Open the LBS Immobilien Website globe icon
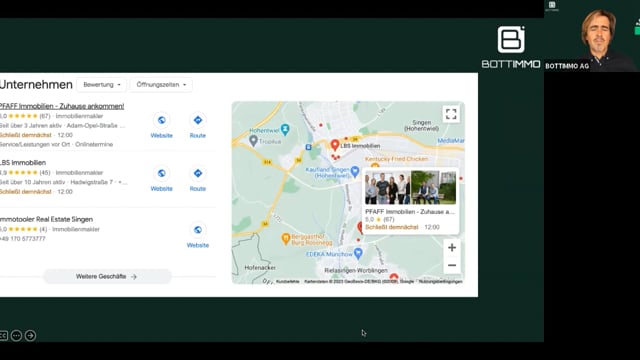The image size is (640, 360). [x=162, y=173]
